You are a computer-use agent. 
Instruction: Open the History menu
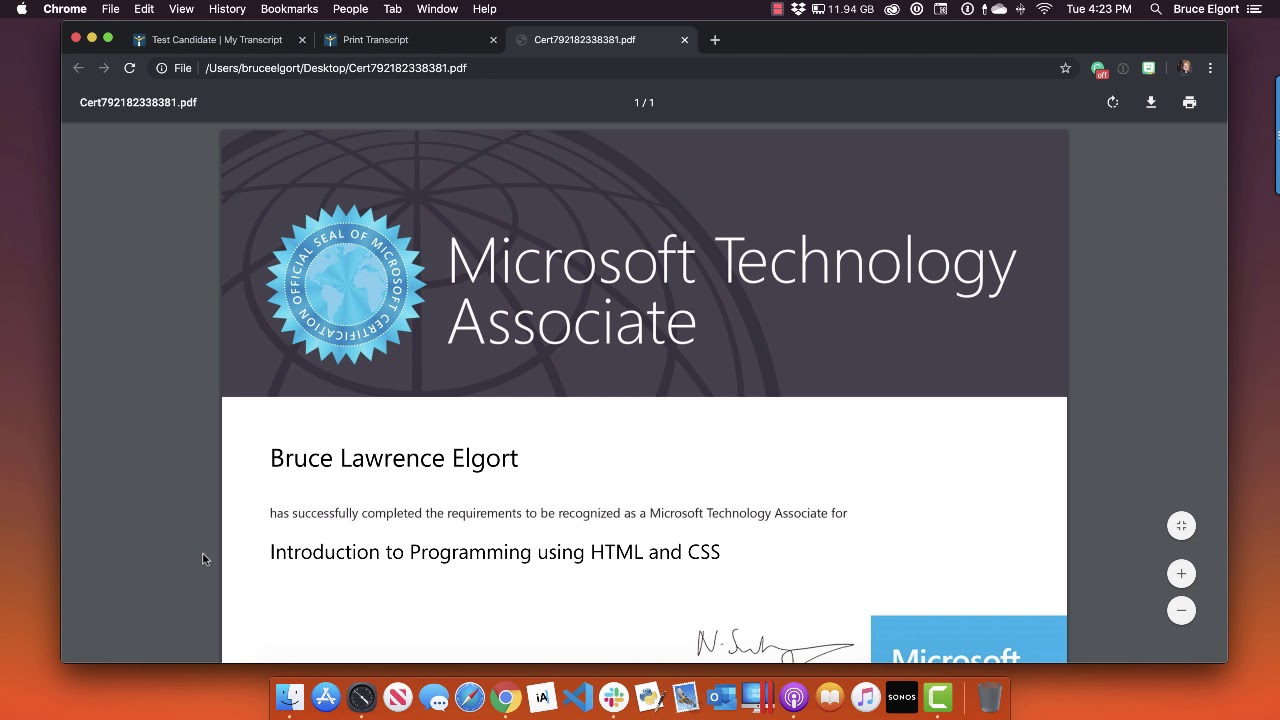[x=227, y=9]
